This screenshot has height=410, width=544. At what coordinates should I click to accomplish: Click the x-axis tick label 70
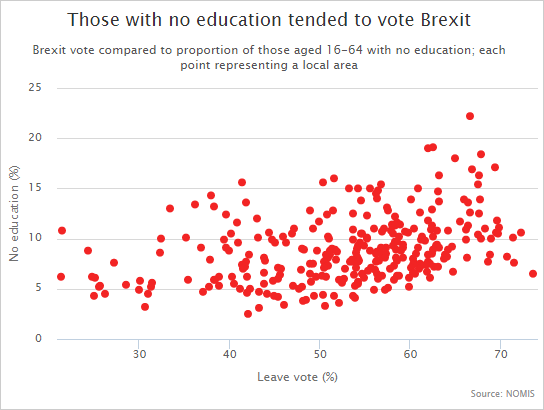(x=500, y=354)
